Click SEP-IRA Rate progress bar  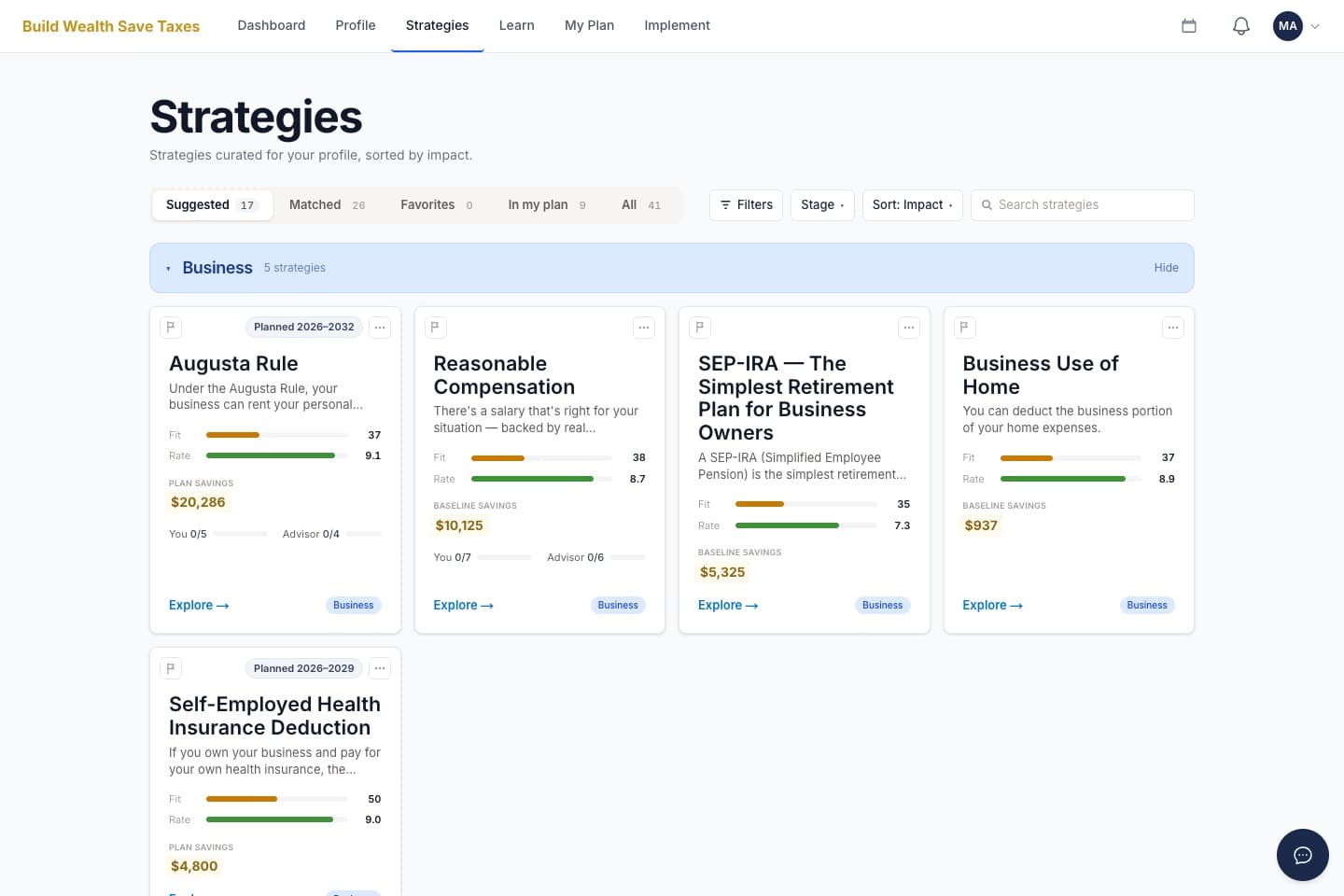pos(805,525)
